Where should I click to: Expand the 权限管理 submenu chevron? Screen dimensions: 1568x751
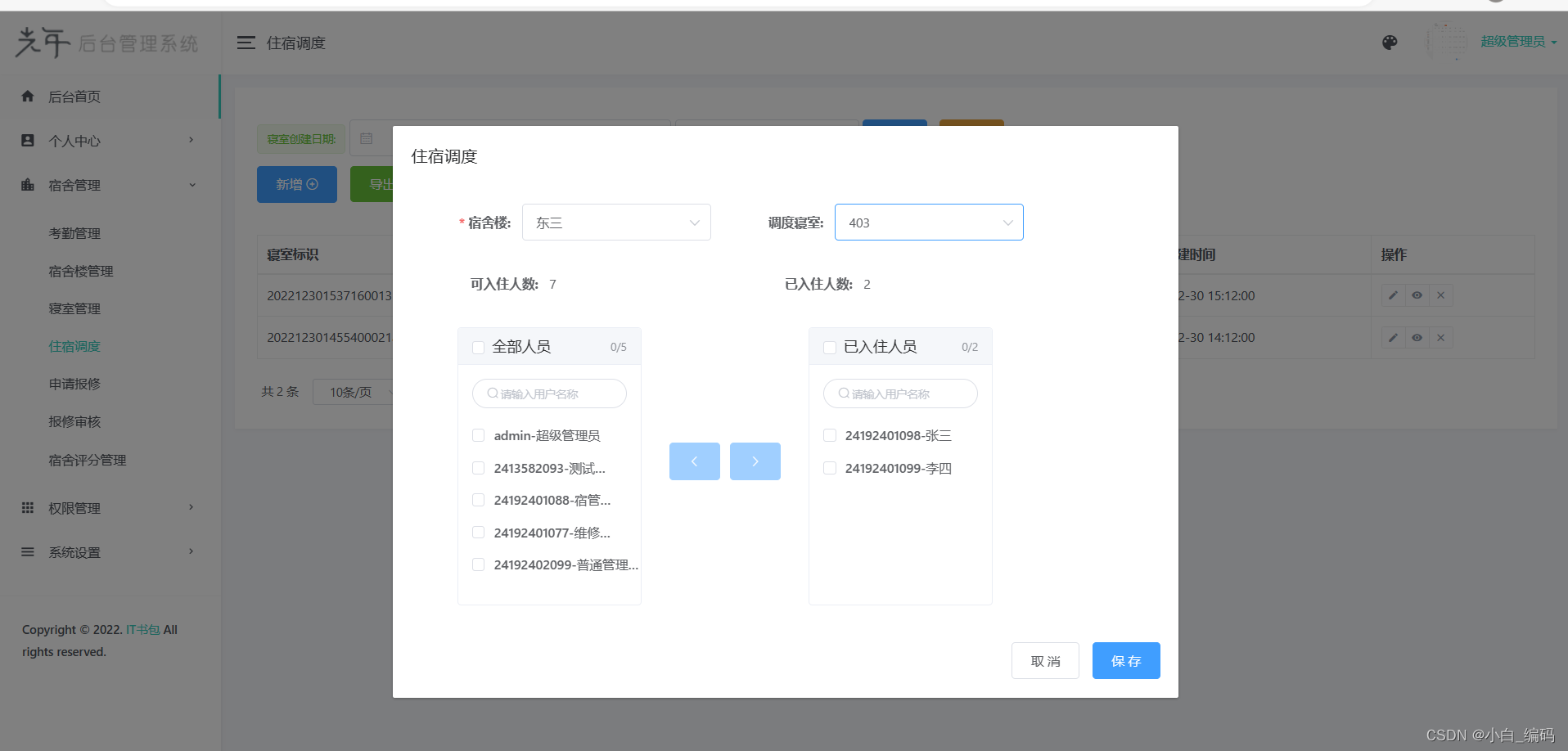click(191, 507)
